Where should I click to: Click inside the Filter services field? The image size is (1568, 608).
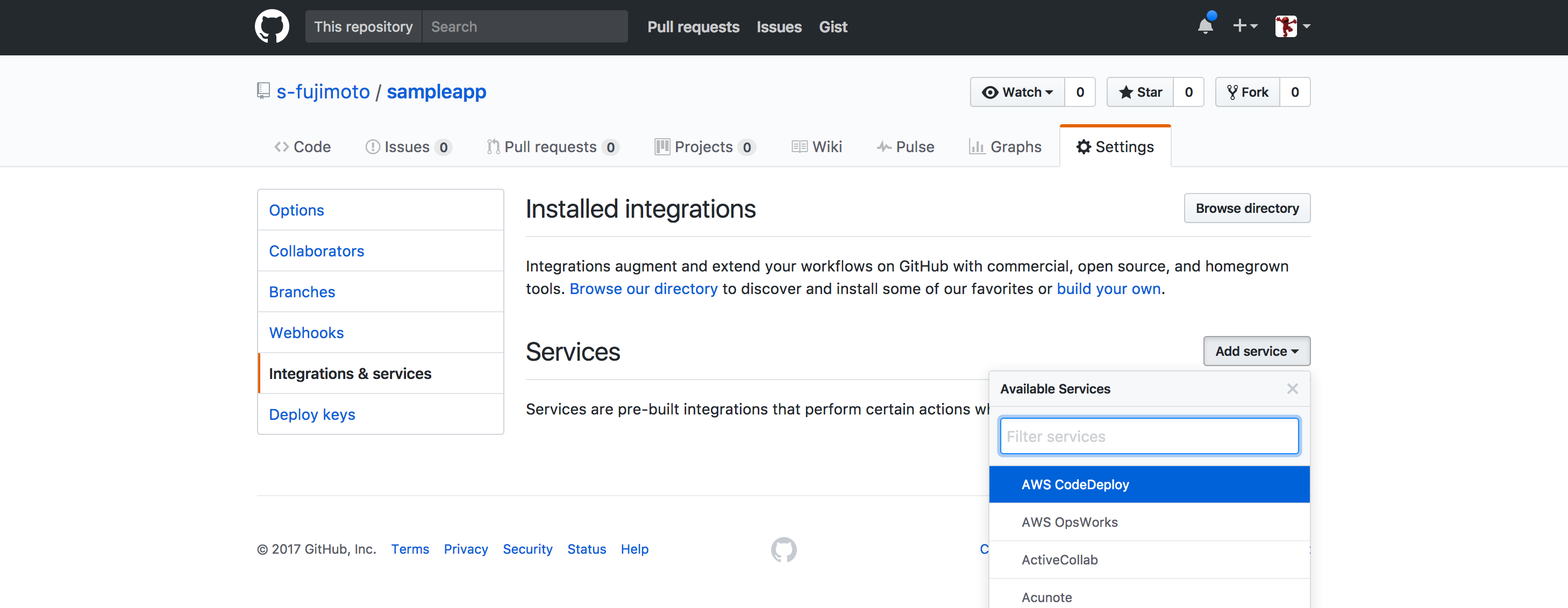pos(1148,436)
